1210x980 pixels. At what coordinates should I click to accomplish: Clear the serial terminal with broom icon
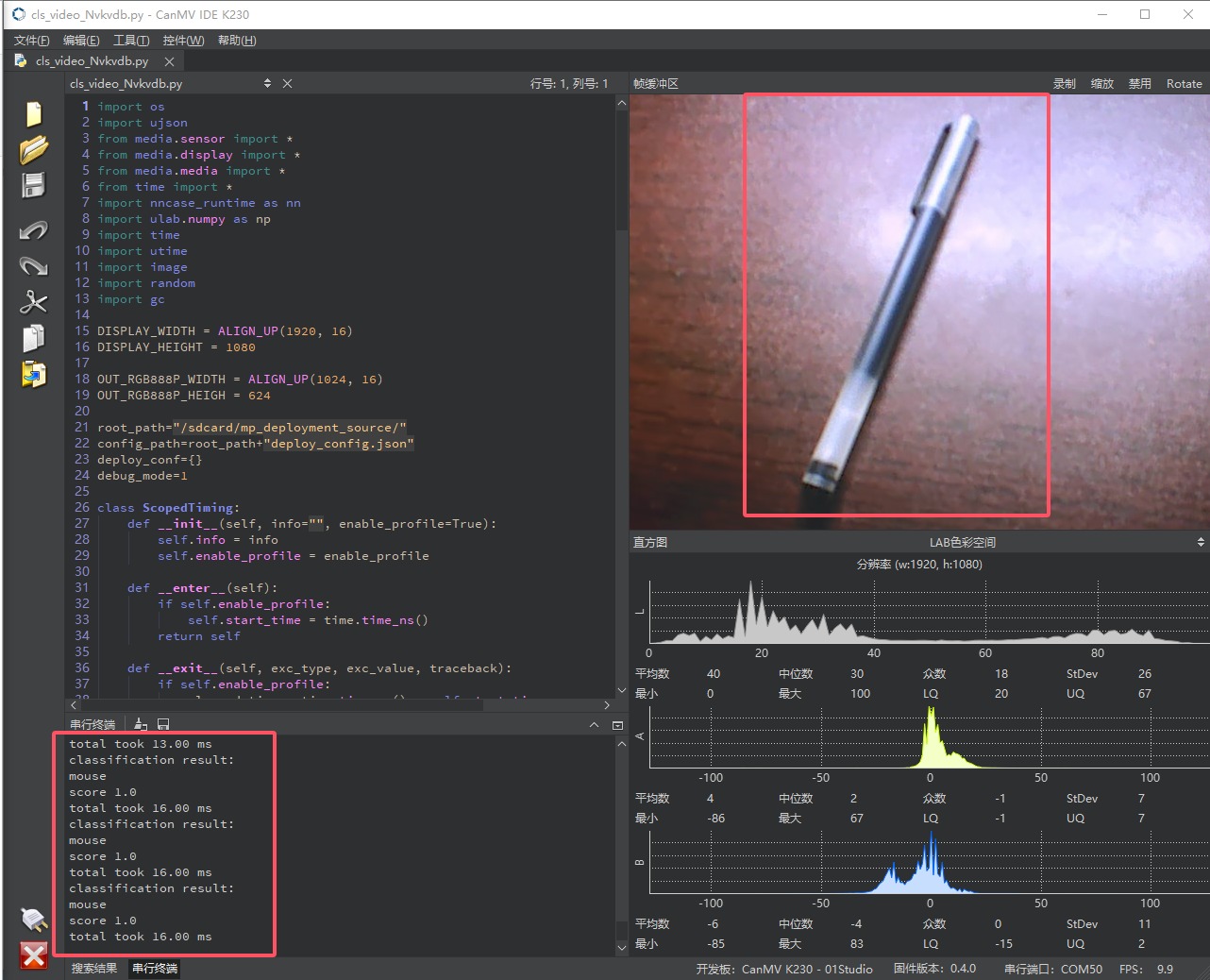pyautogui.click(x=141, y=724)
